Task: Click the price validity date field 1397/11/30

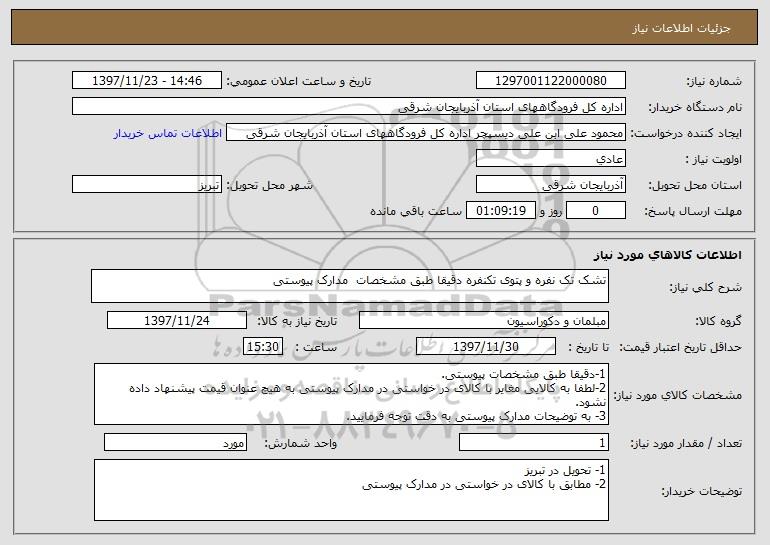Action: coord(486,347)
